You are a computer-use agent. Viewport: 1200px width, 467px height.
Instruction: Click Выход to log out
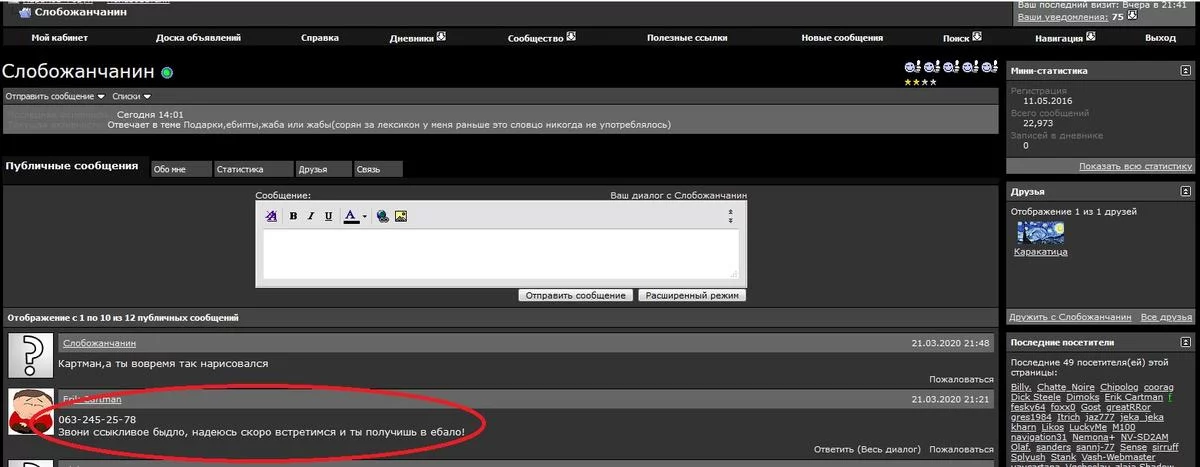tap(1160, 38)
